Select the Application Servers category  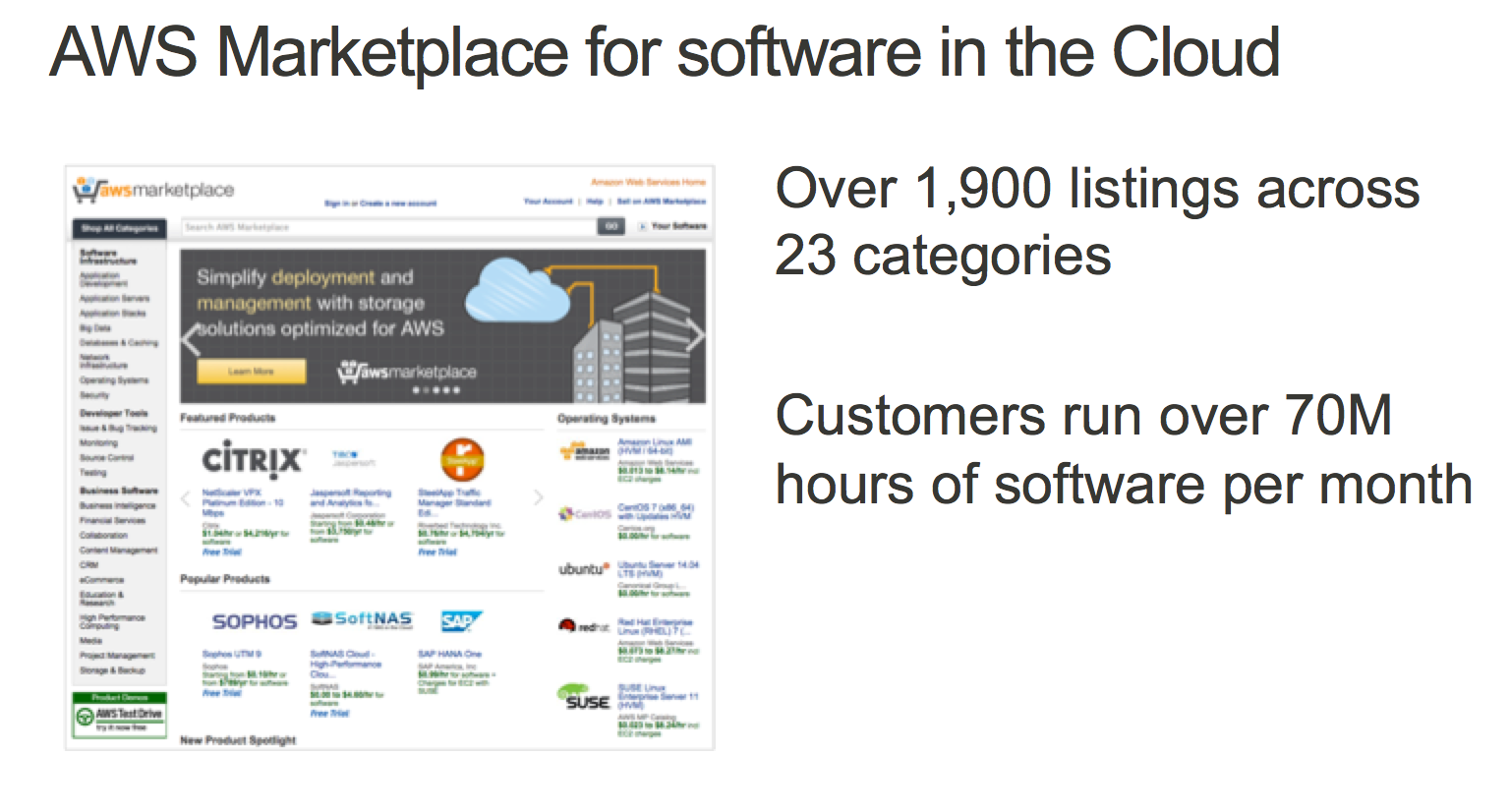(x=115, y=298)
